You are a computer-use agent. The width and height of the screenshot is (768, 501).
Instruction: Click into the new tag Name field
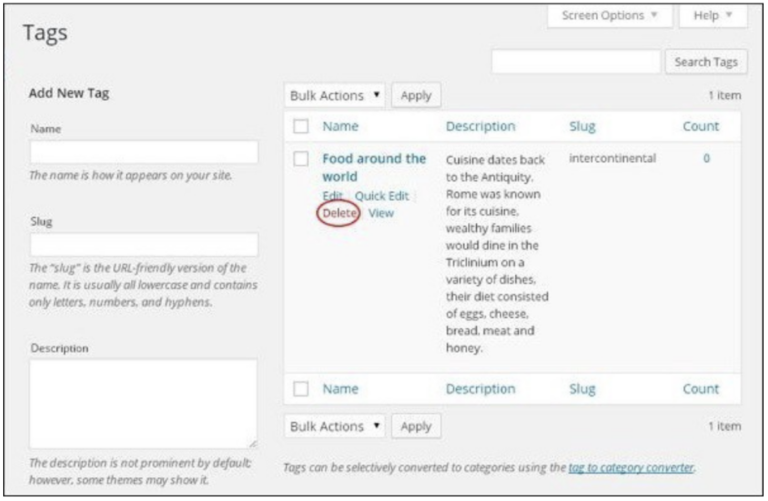click(144, 152)
